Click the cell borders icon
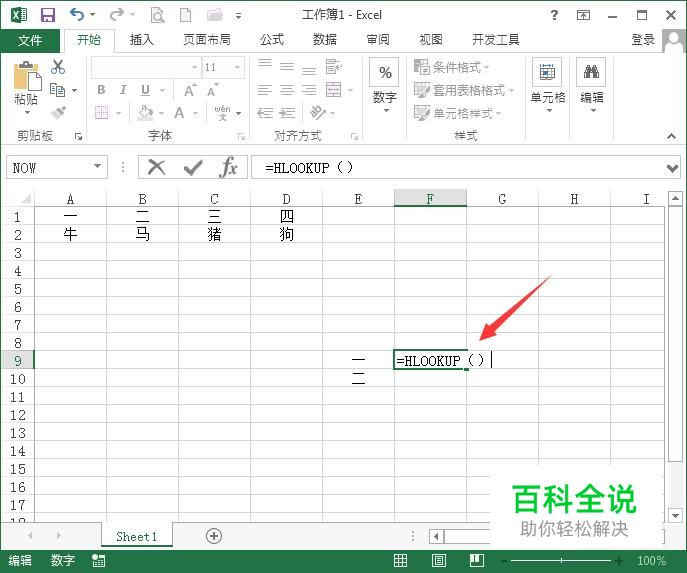 (x=102, y=113)
